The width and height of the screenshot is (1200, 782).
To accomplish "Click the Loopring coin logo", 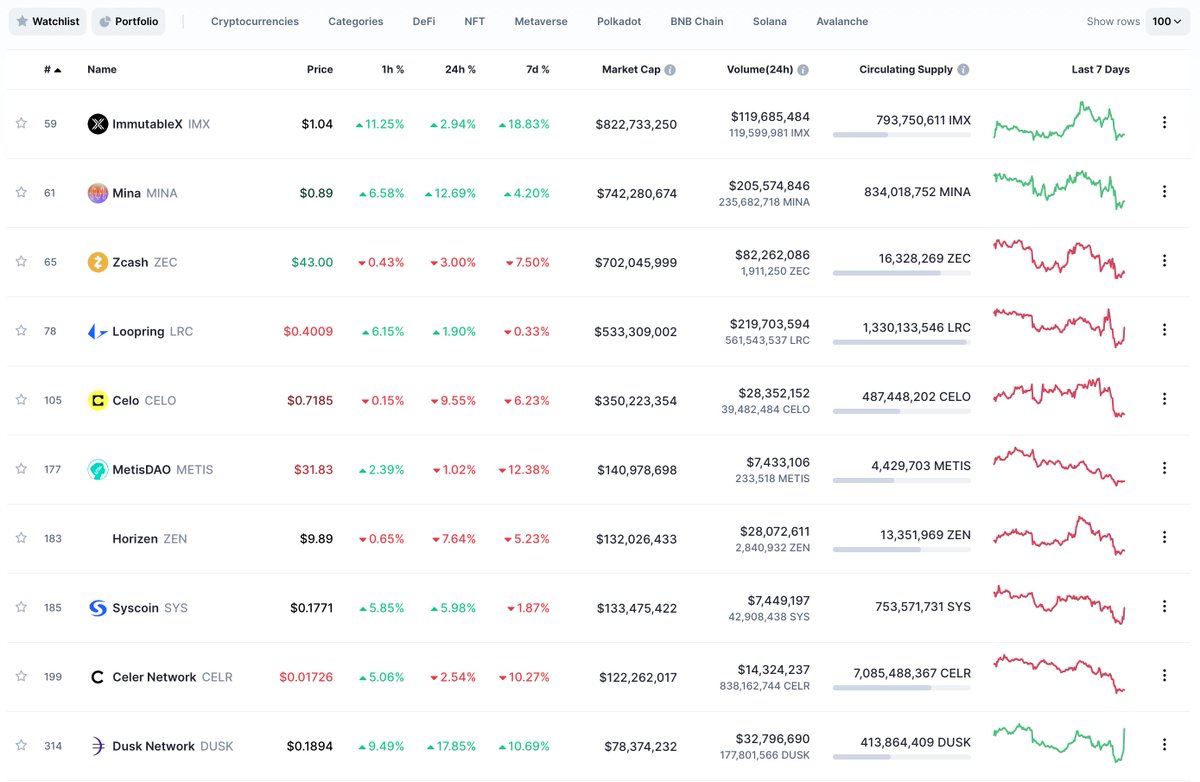I will (98, 331).
